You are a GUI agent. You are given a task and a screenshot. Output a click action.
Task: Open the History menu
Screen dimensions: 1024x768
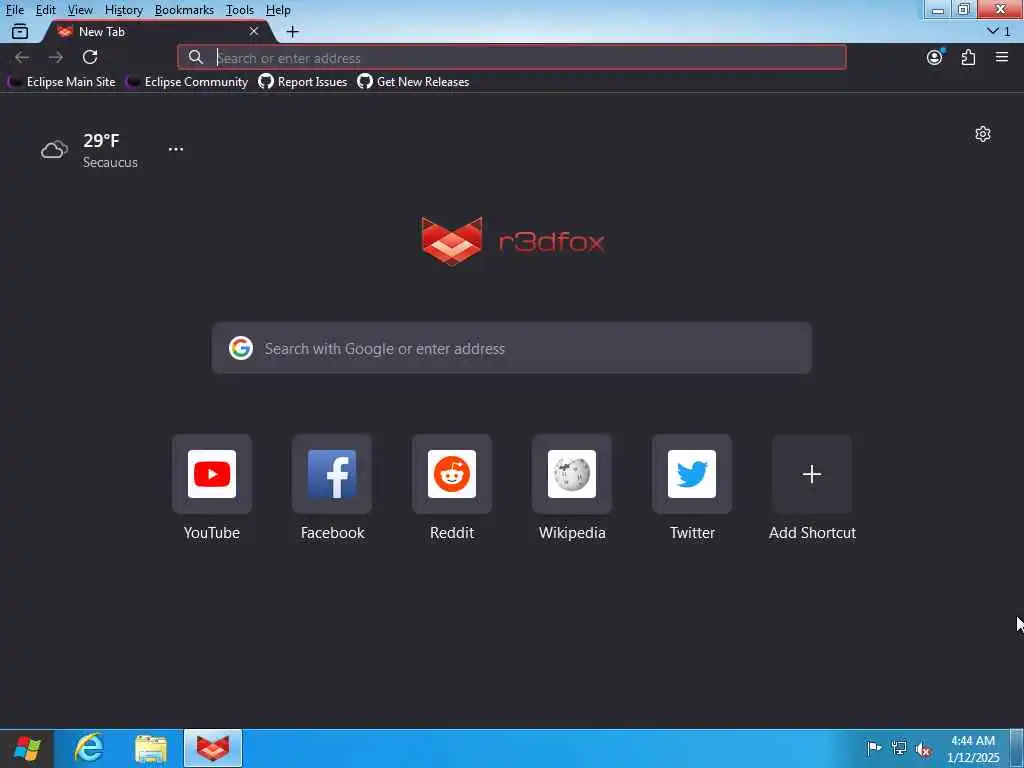point(123,10)
